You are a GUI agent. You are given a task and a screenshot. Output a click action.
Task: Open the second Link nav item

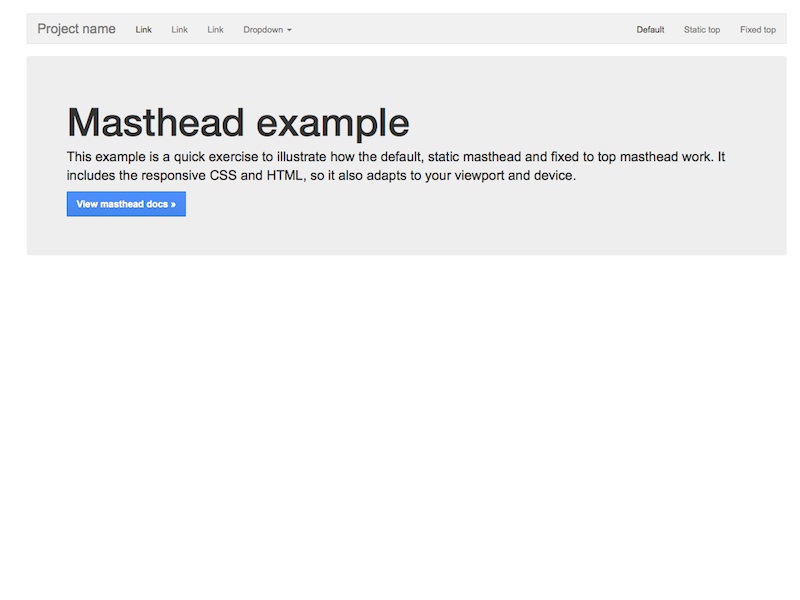pos(180,30)
